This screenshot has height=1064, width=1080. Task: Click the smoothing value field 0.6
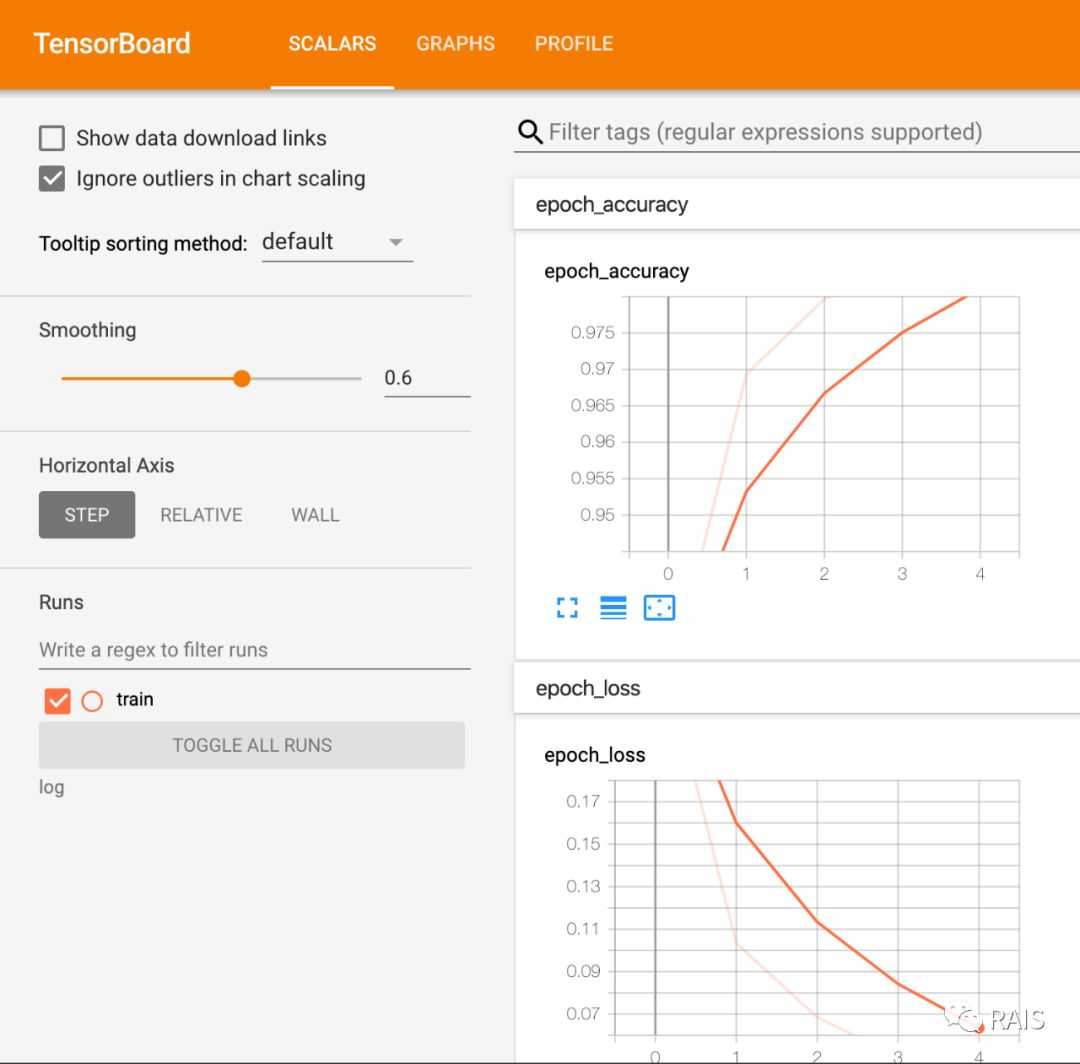coord(427,378)
